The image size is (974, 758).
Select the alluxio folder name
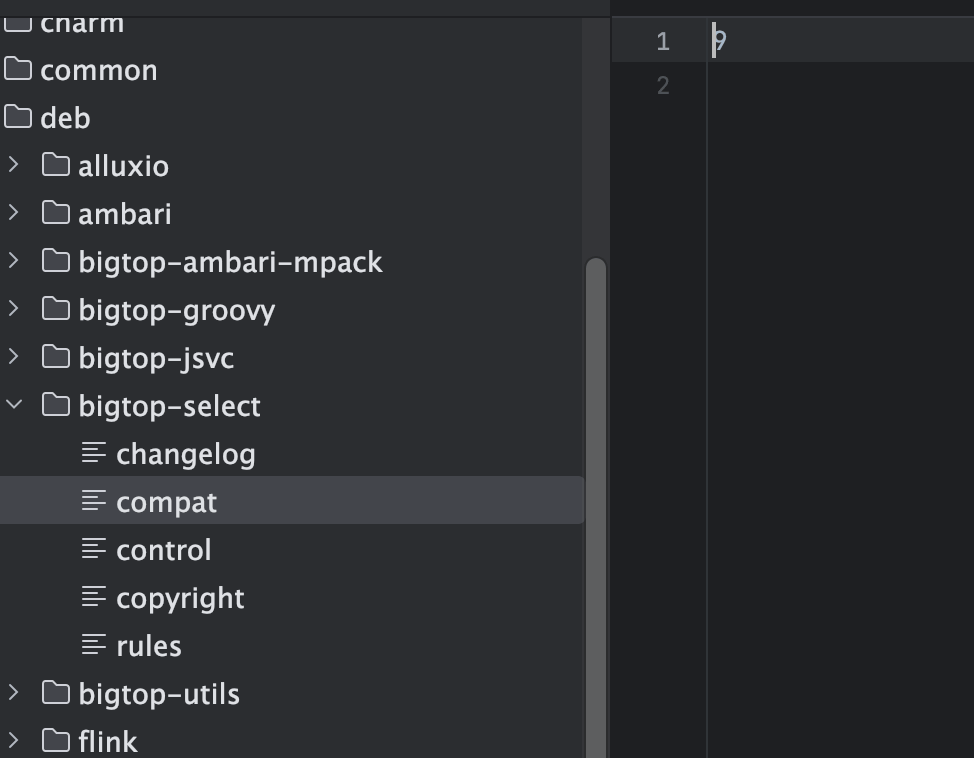[x=124, y=166]
